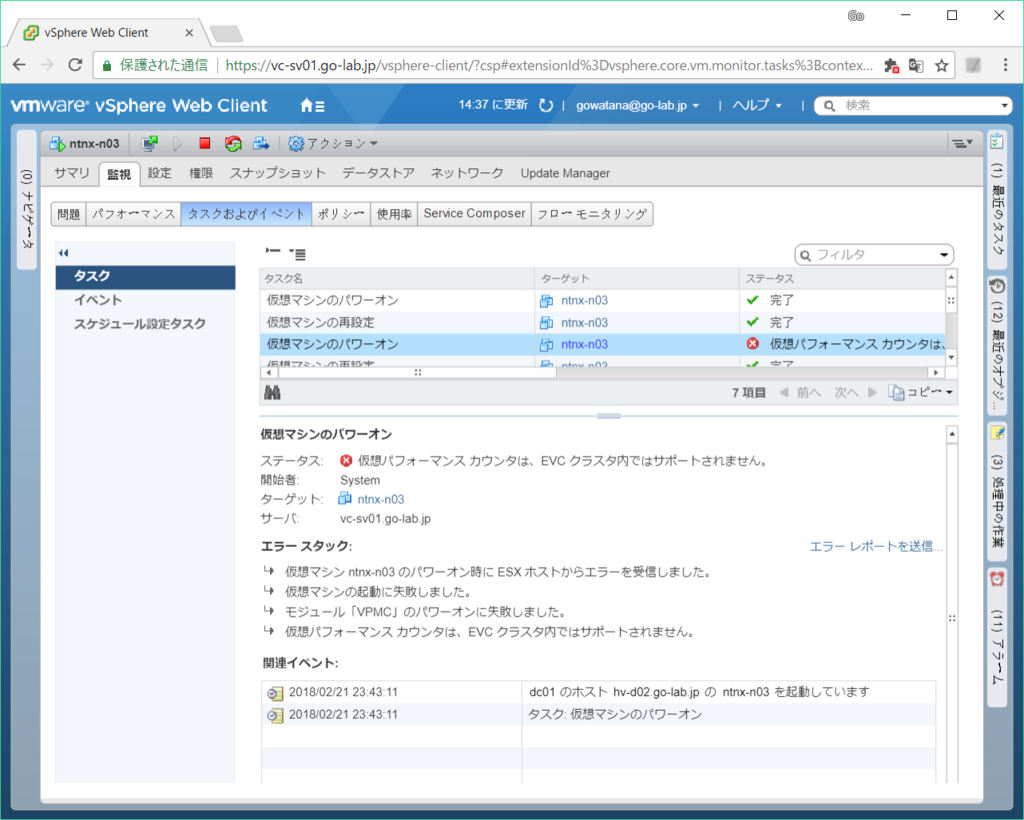Screen dimensions: 1024x820
Task: Open the スナップショット tab
Action: point(278,173)
